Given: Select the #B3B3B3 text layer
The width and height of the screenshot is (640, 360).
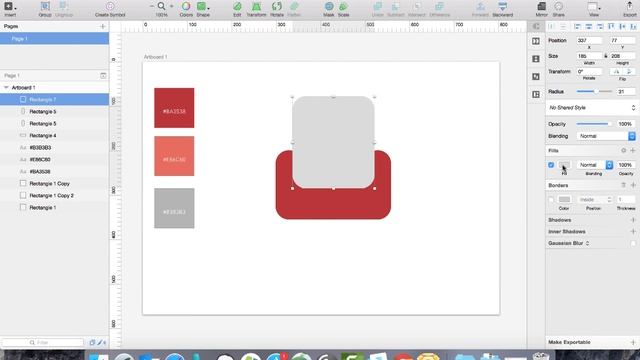Looking at the screenshot, I should click(x=54, y=147).
